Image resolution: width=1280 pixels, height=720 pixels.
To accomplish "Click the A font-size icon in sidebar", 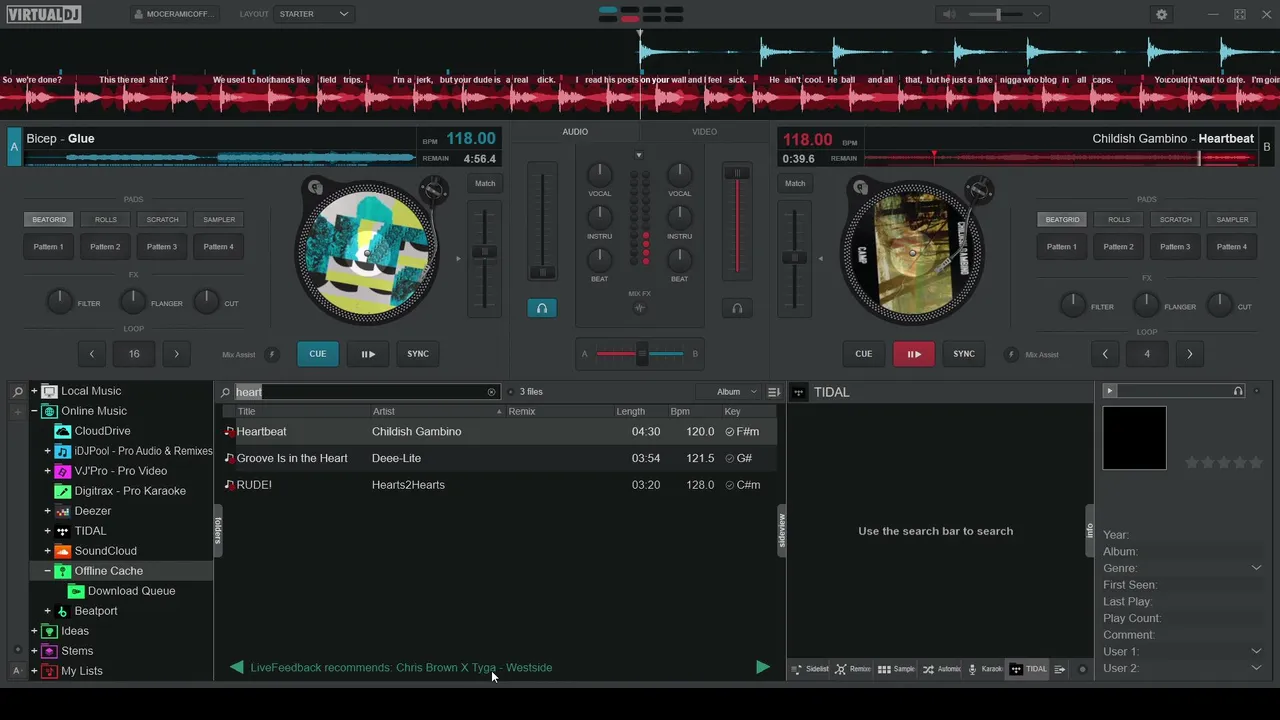I will coord(17,671).
